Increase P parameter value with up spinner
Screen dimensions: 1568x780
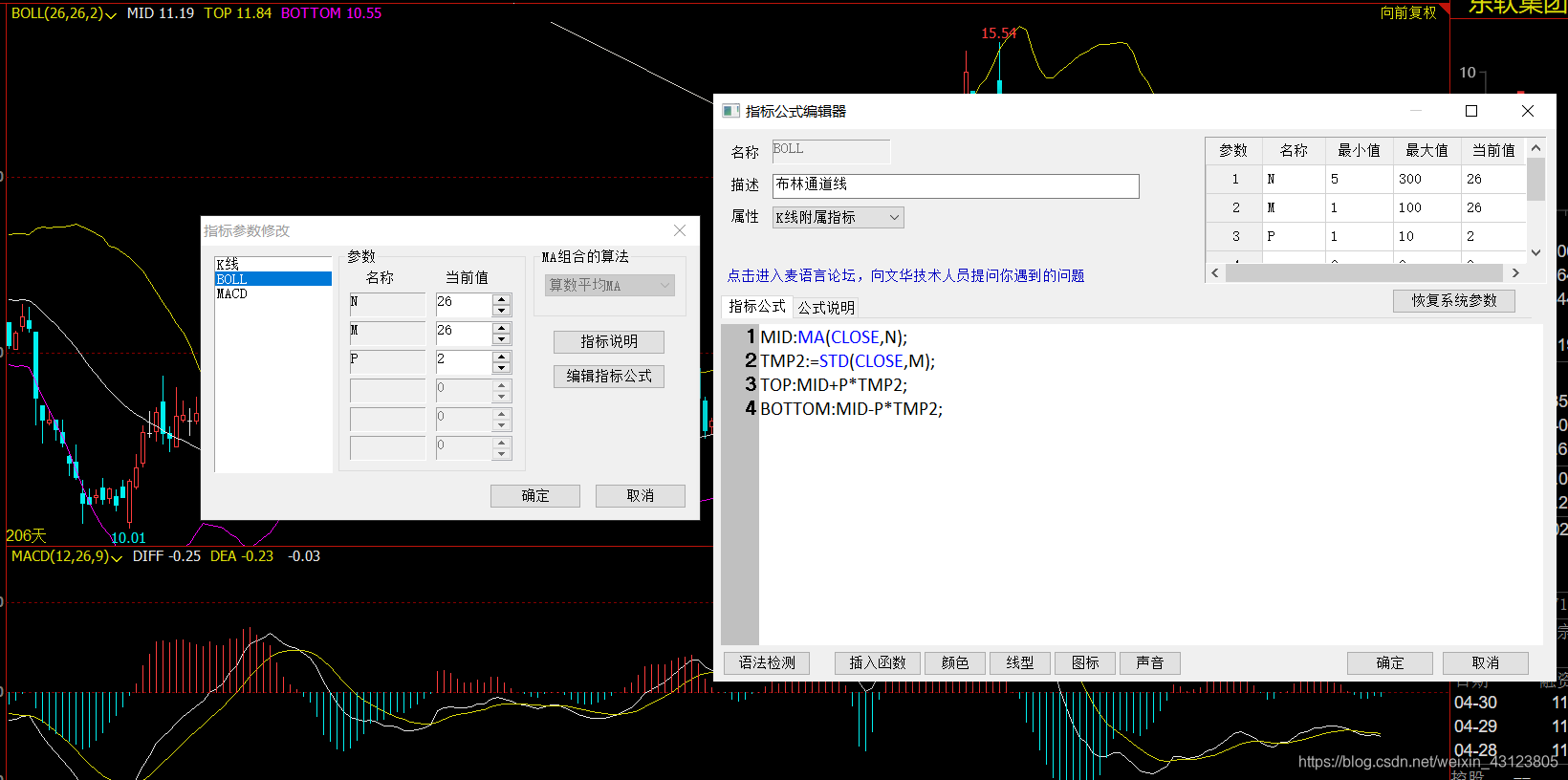point(502,357)
